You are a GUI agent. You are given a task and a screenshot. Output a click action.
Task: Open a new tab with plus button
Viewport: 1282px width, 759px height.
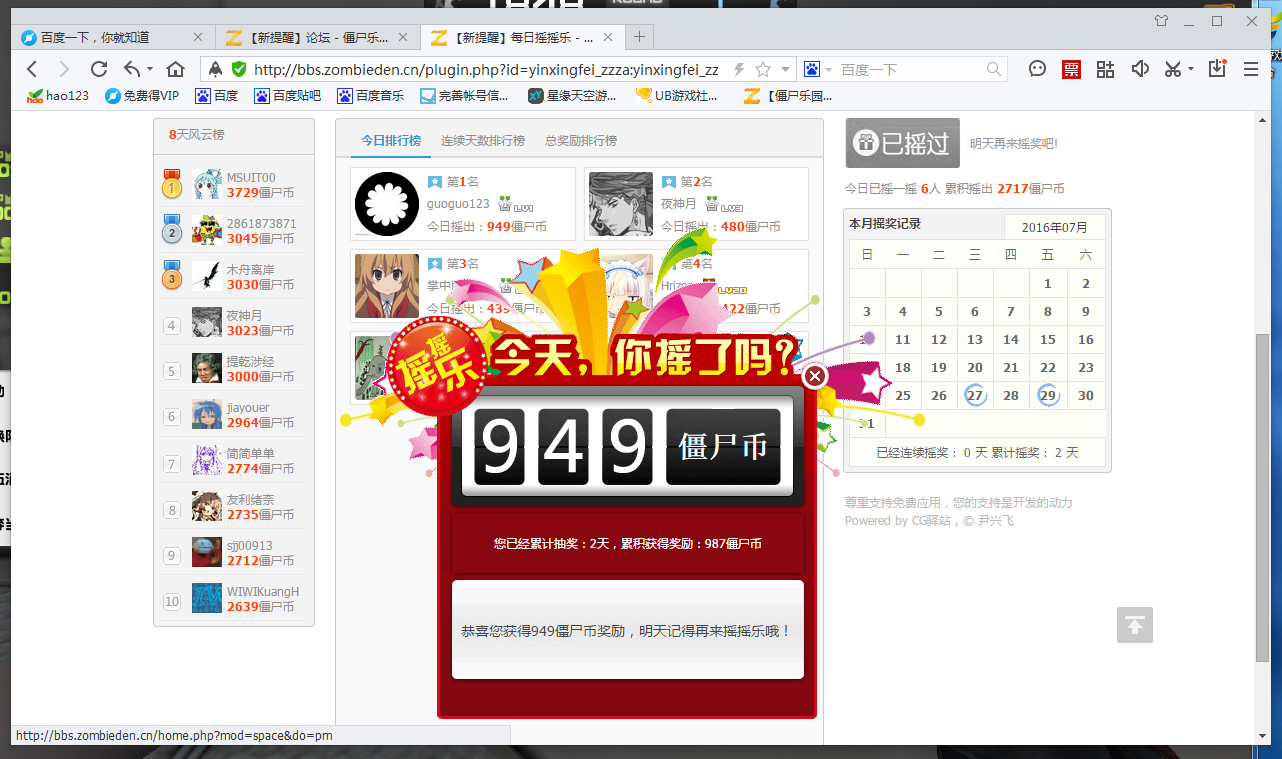point(639,37)
